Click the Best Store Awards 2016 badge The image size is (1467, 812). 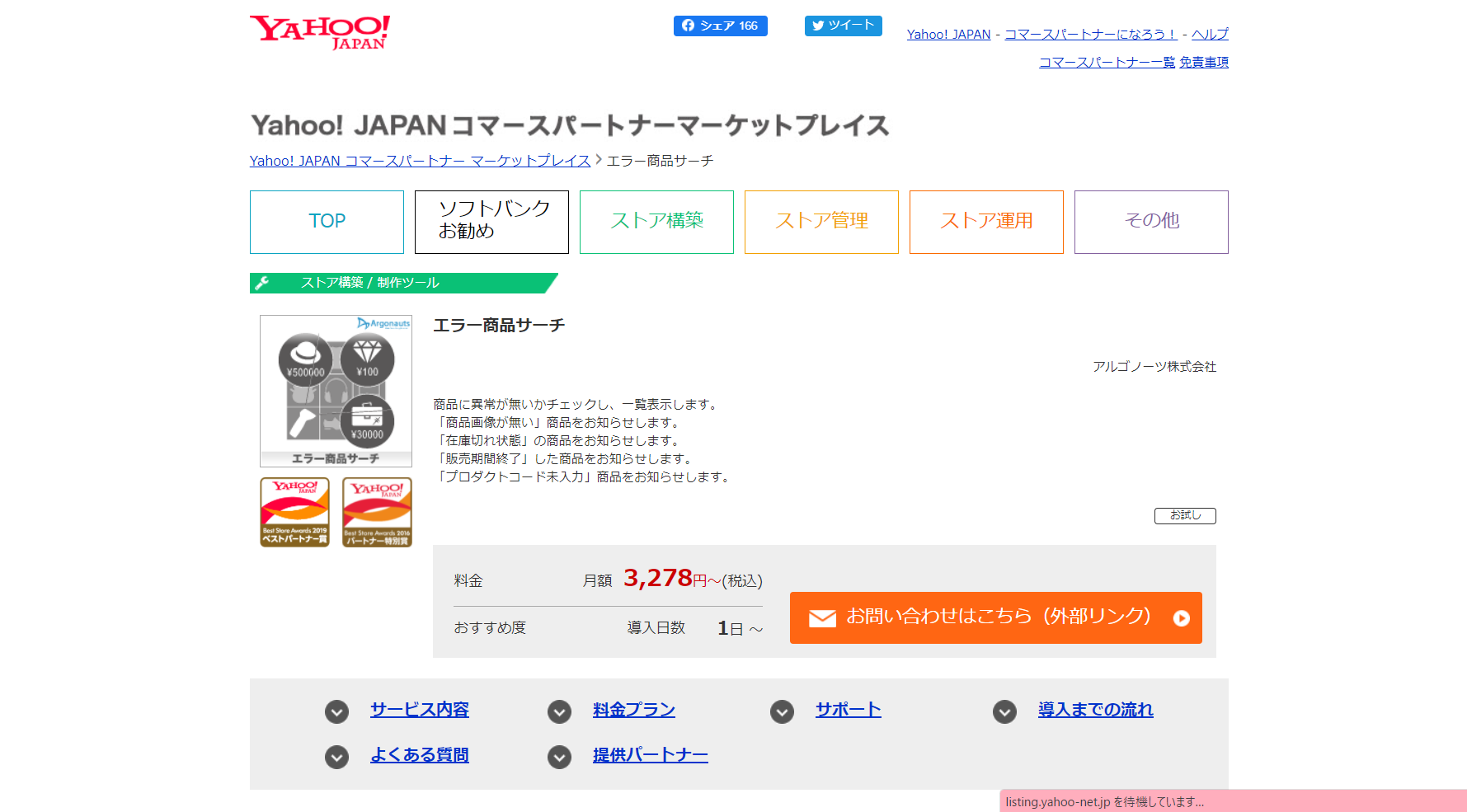pyautogui.click(x=377, y=512)
